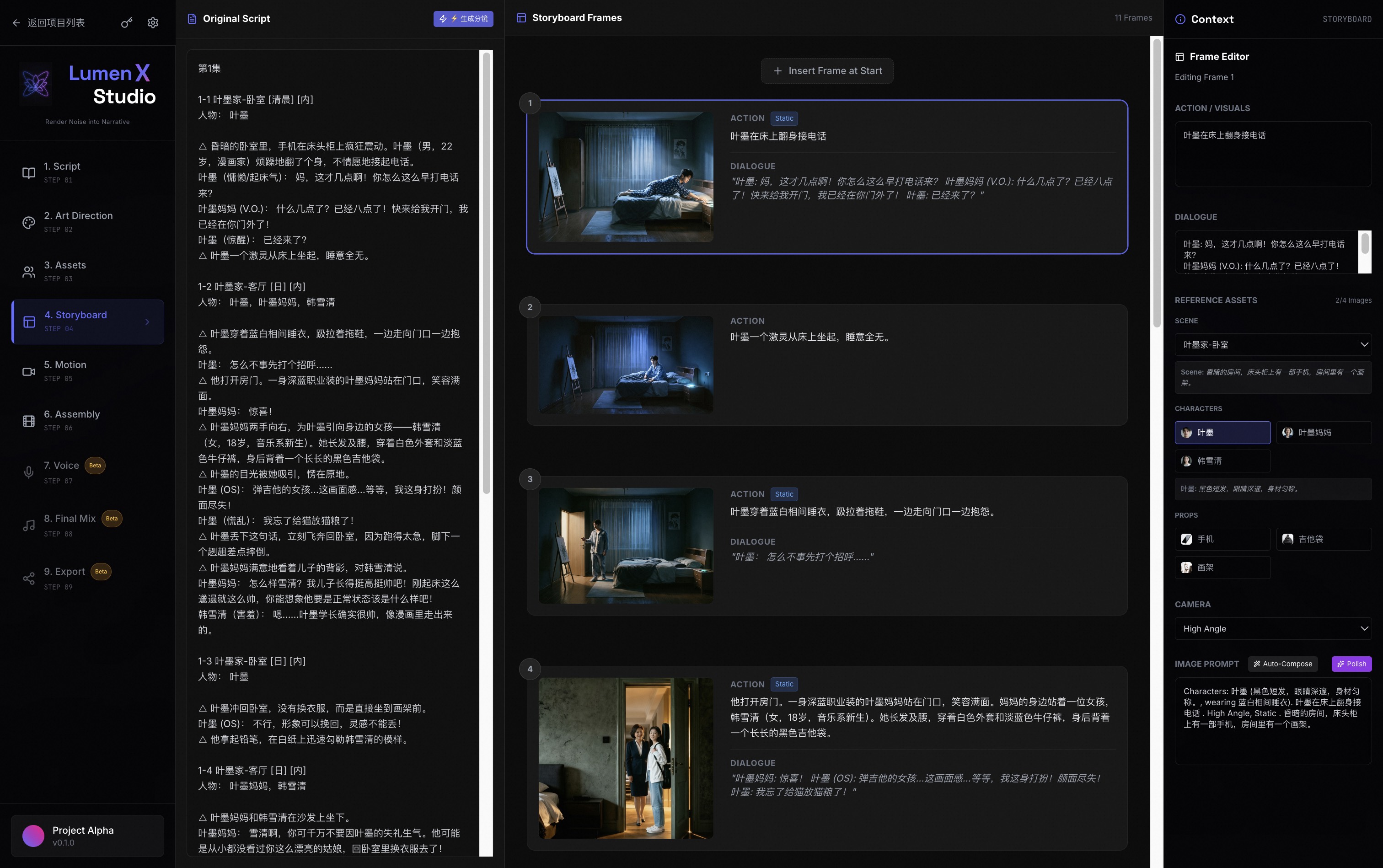Click the Beta badge next to Voice

95,466
